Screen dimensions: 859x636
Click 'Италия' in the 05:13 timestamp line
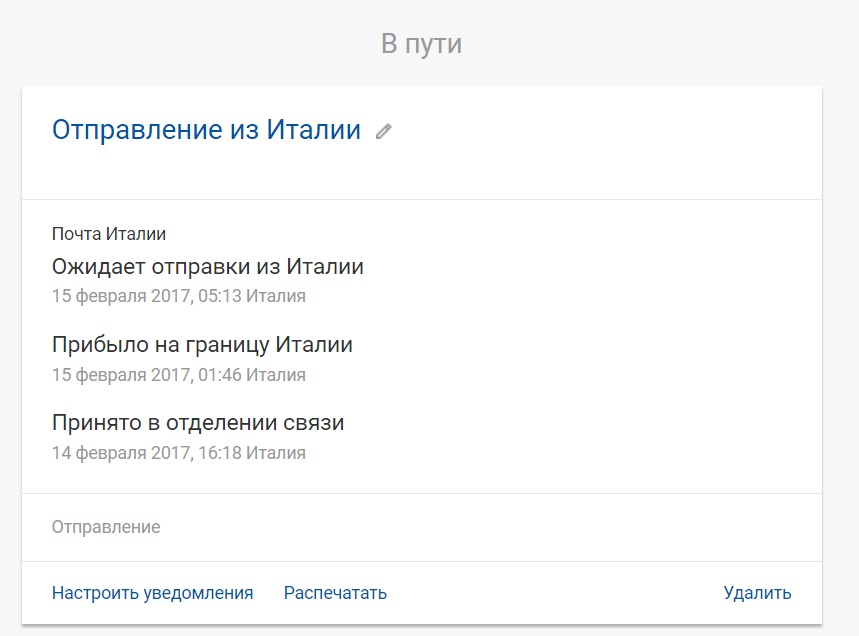coord(276,296)
